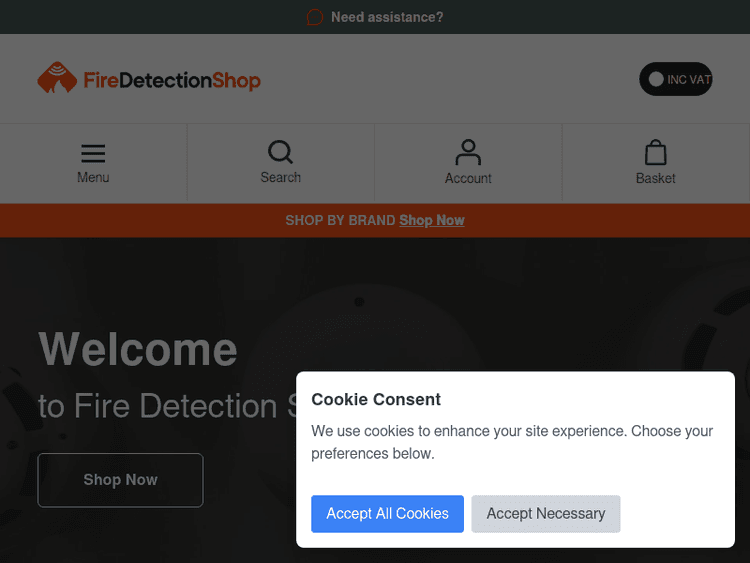Click the magnifying glass Search icon
Viewport: 750px width, 563px height.
click(x=281, y=152)
